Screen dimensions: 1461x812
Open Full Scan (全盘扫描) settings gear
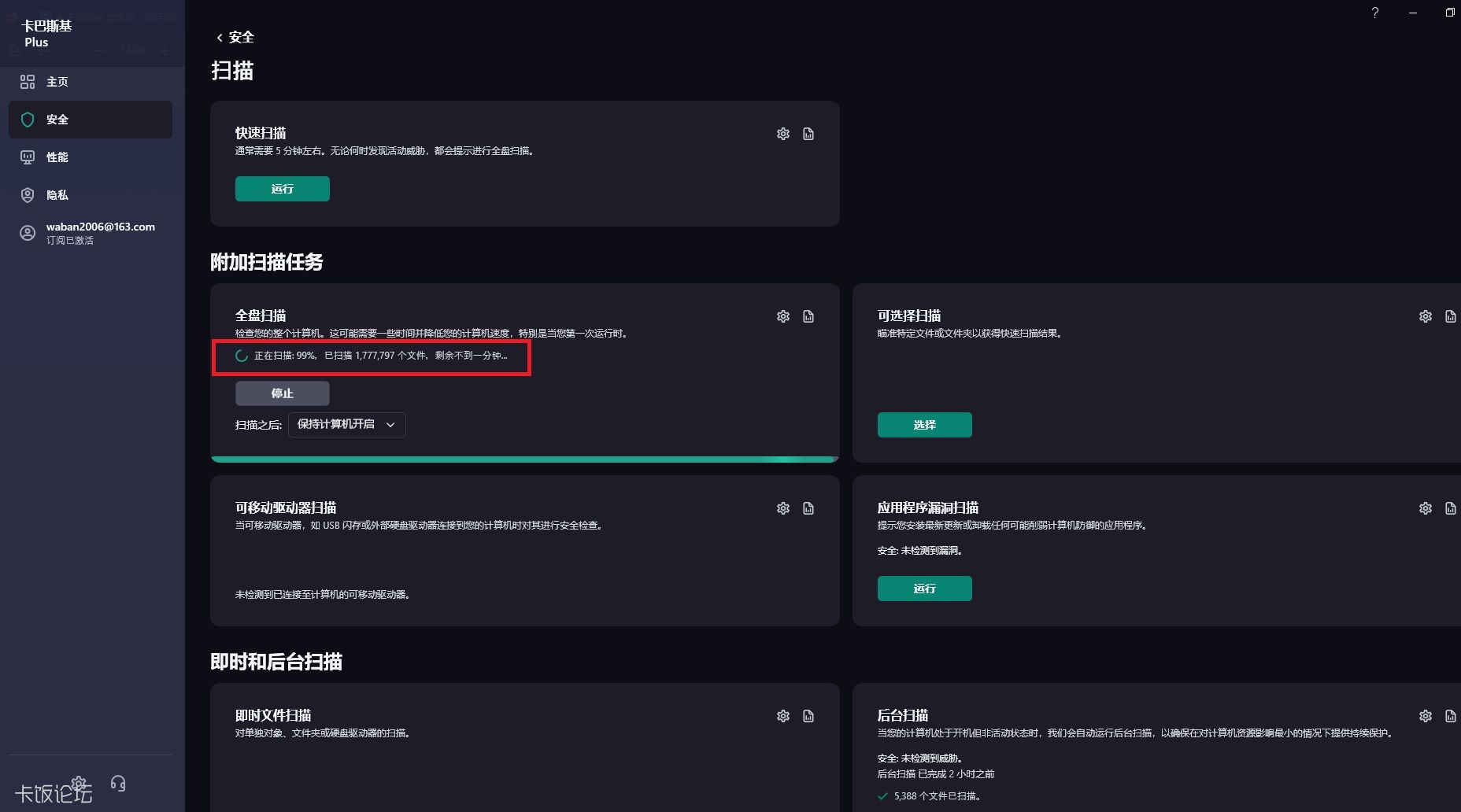[x=783, y=316]
